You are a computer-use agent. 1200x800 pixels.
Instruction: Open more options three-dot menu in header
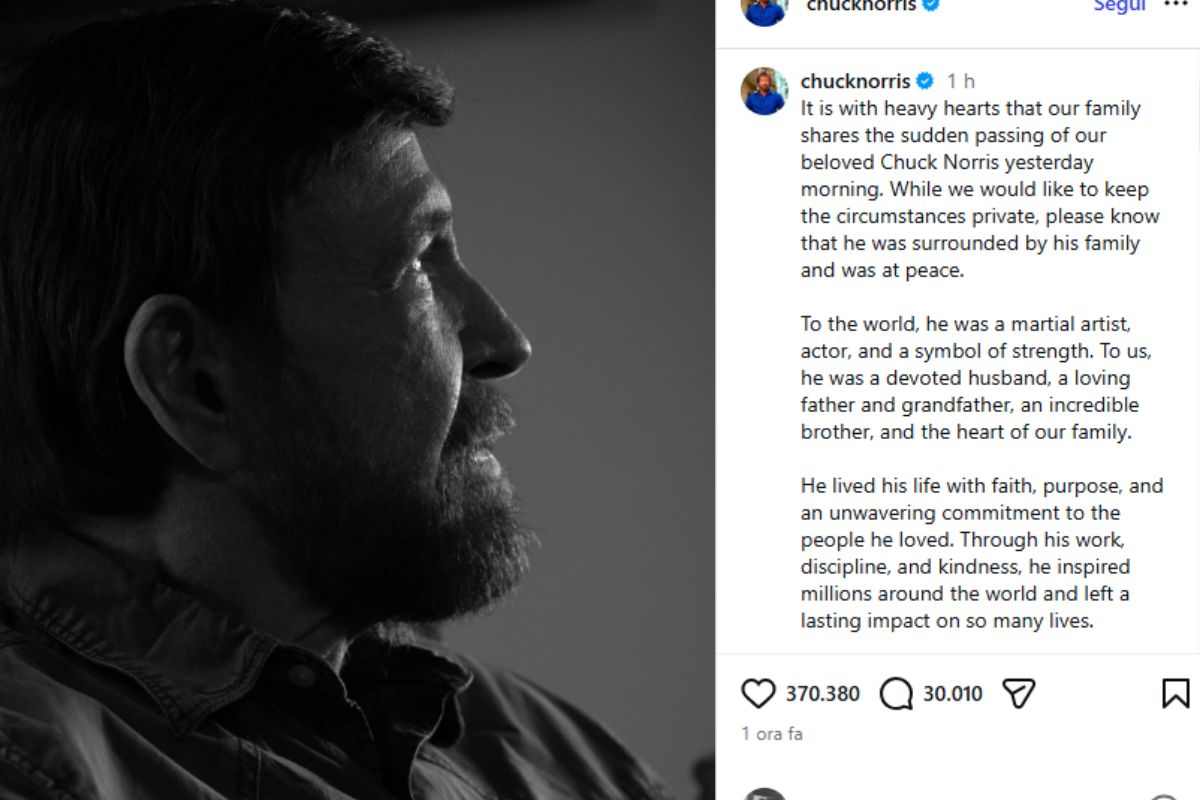[x=1176, y=4]
